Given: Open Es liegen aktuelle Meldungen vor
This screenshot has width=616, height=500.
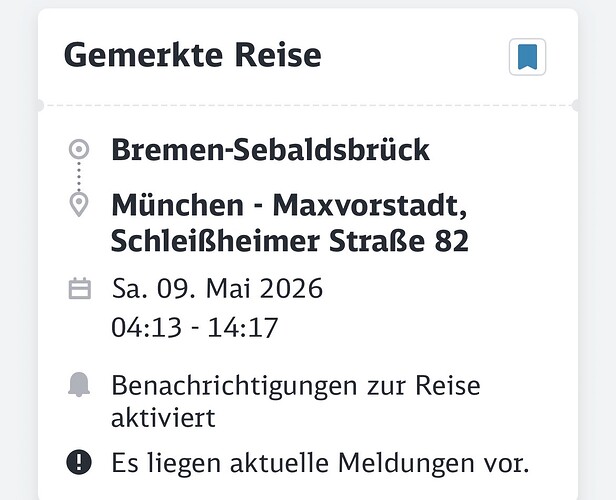Looking at the screenshot, I should pyautogui.click(x=320, y=463).
